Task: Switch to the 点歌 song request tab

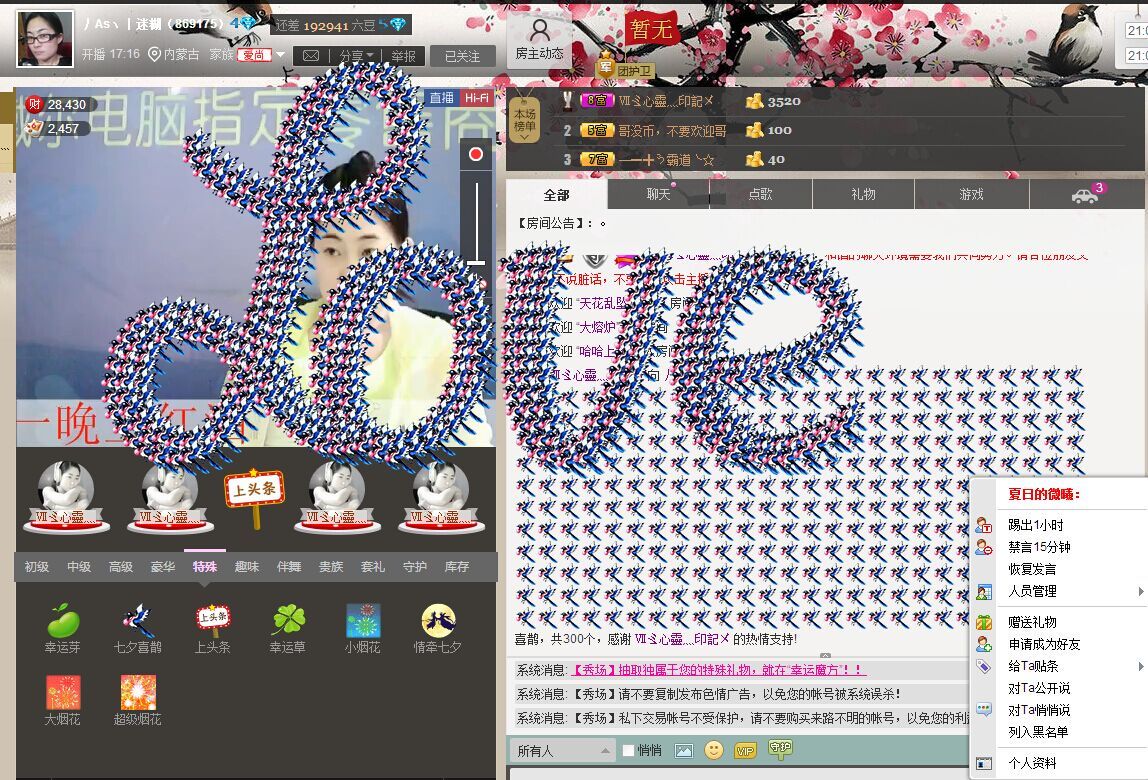Action: coord(760,194)
